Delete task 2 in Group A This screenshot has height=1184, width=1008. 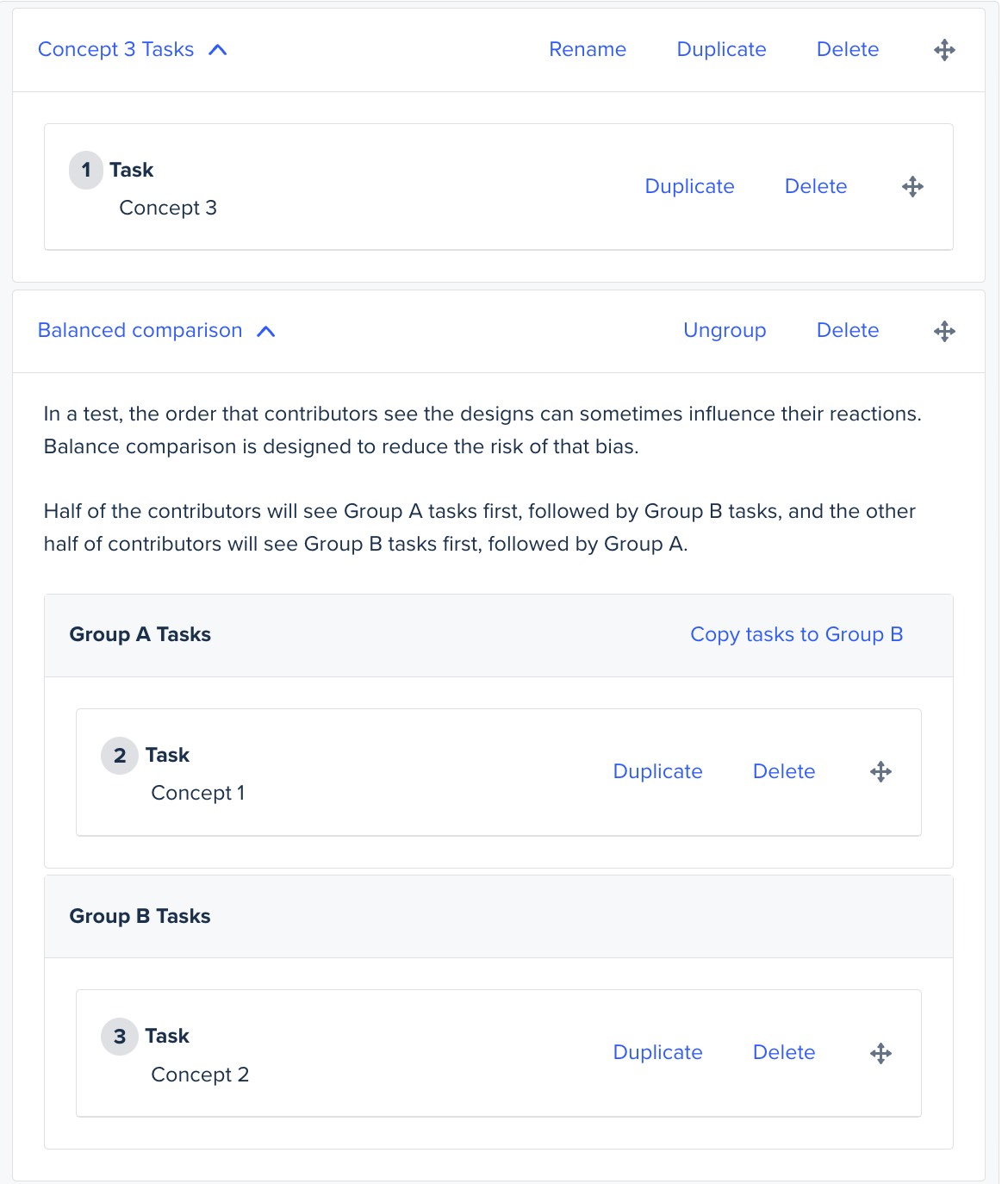pos(783,772)
